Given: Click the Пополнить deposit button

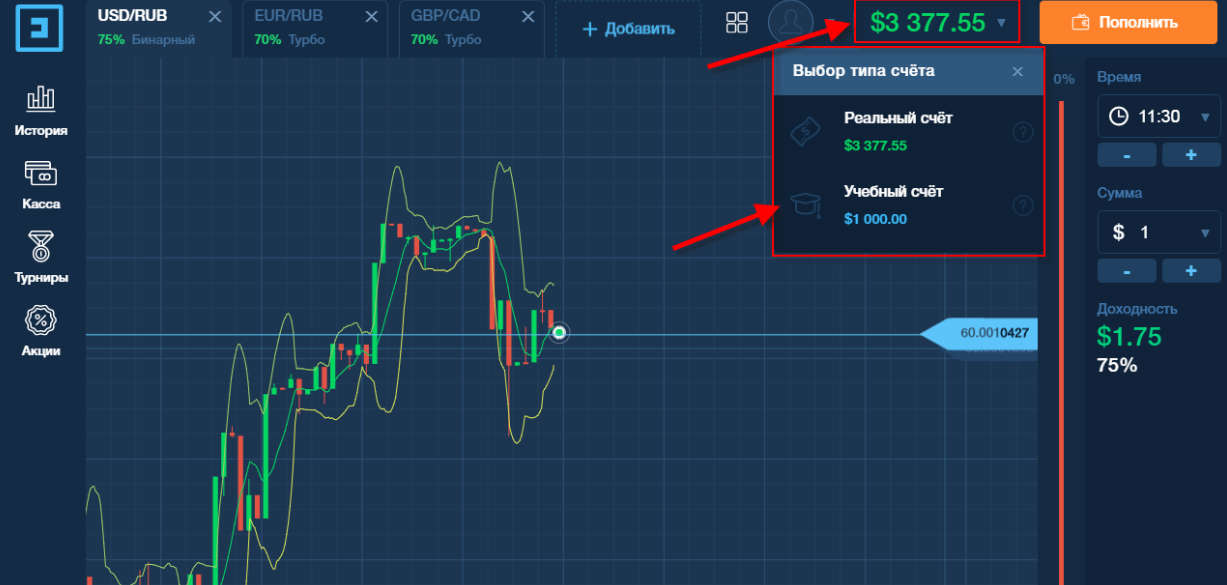Looking at the screenshot, I should 1127,22.
